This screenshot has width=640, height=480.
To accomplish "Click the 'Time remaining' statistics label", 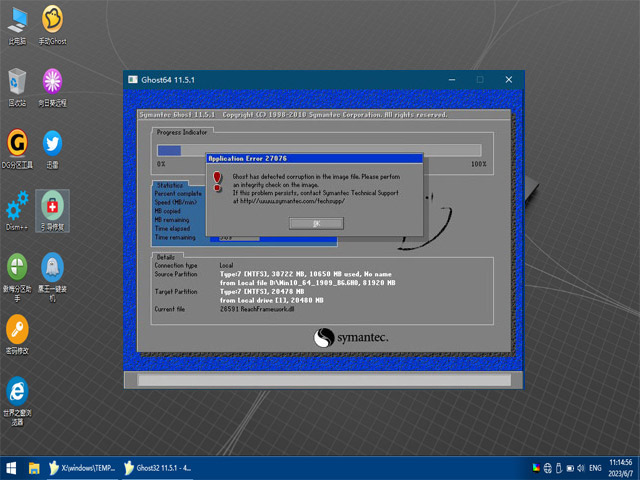I will 175,237.
